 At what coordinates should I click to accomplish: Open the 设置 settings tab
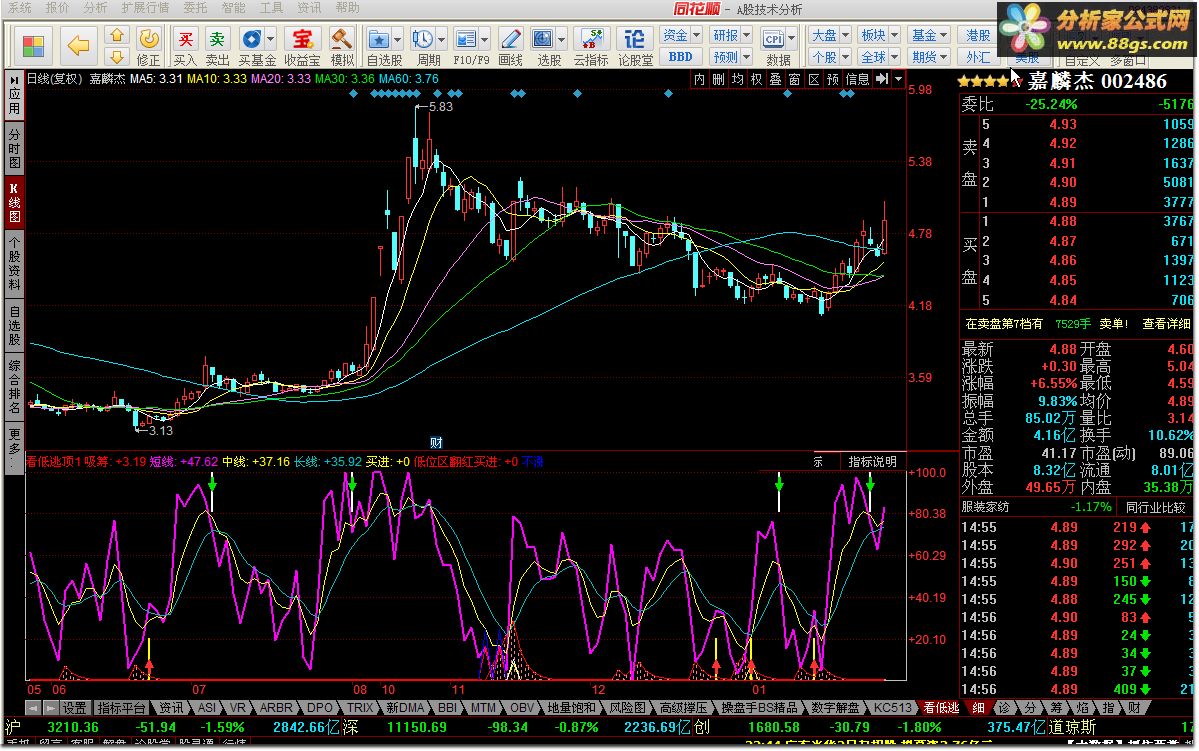[x=74, y=707]
